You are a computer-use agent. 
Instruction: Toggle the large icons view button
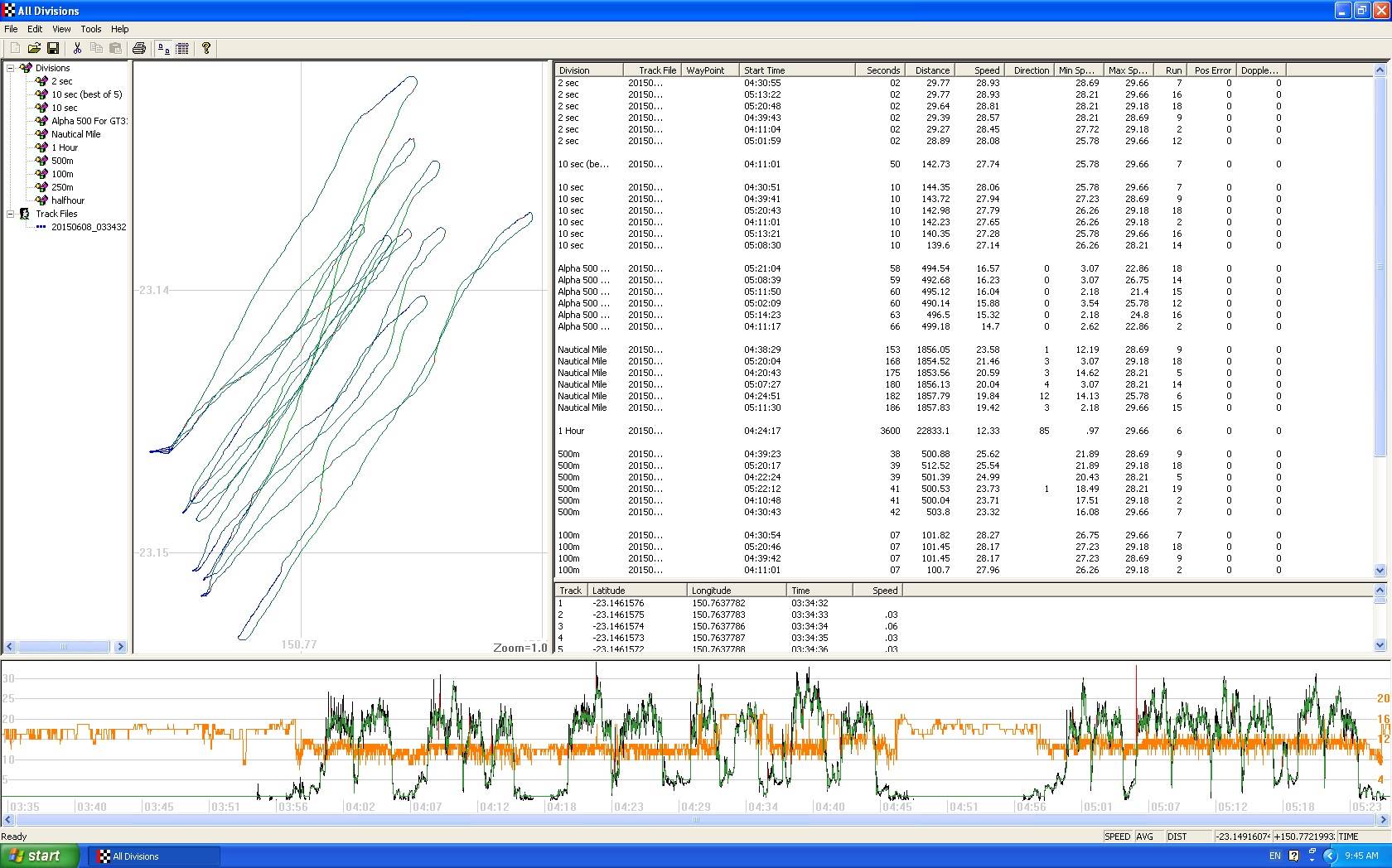(x=163, y=49)
